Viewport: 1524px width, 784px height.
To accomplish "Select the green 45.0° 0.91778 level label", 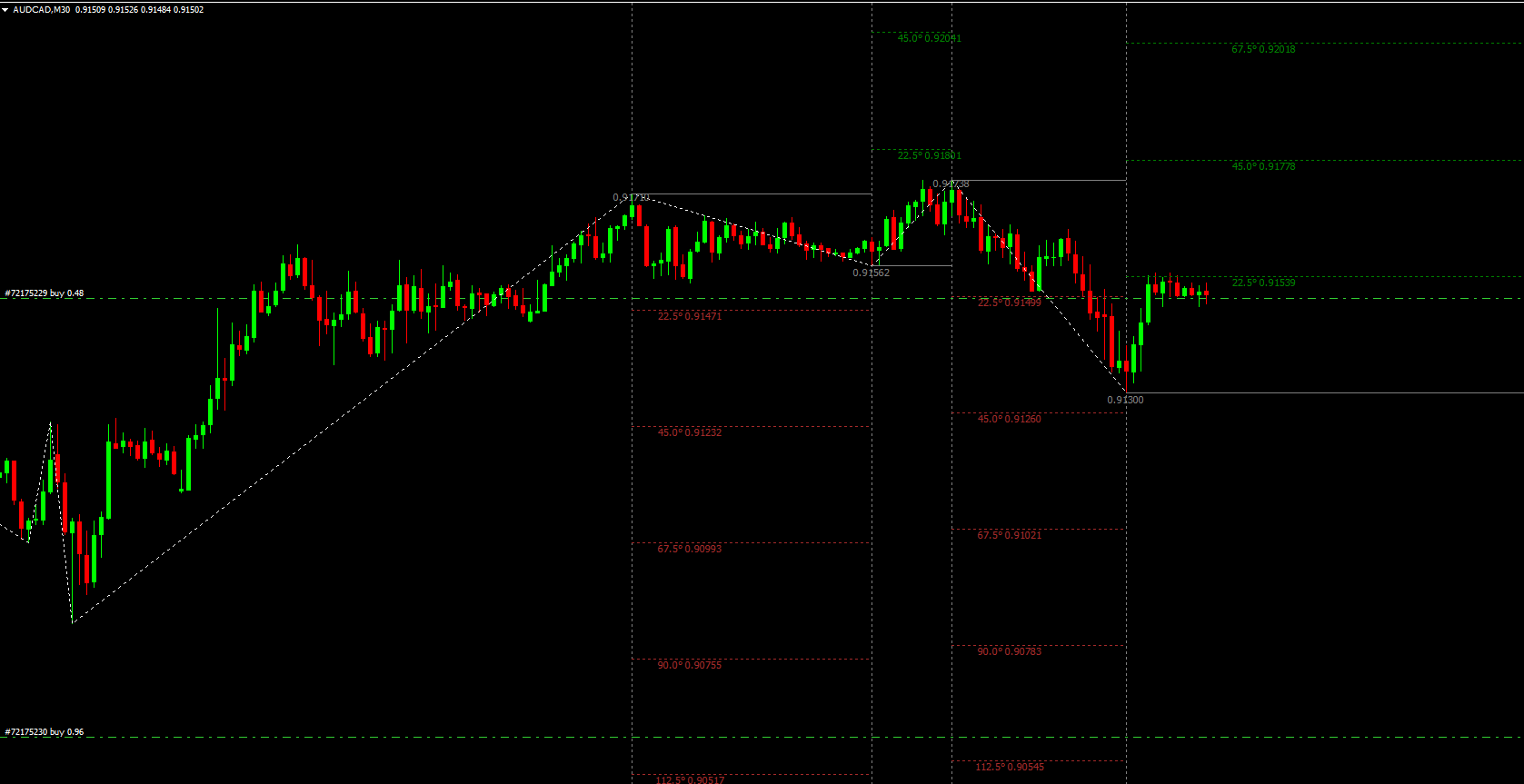I will click(x=1263, y=166).
